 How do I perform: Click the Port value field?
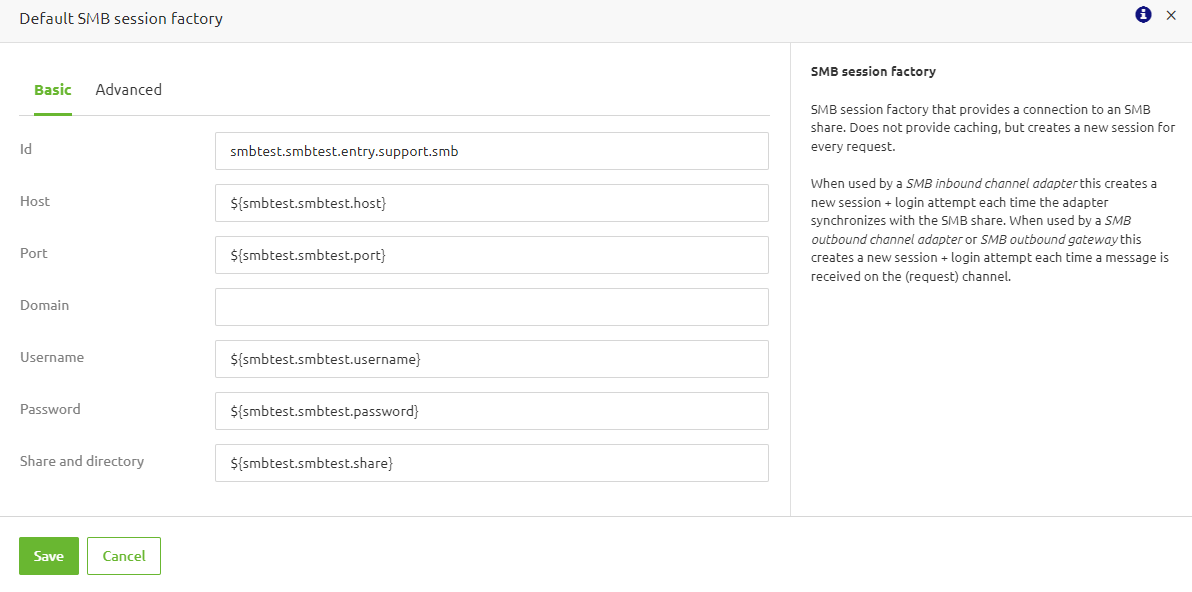(491, 254)
